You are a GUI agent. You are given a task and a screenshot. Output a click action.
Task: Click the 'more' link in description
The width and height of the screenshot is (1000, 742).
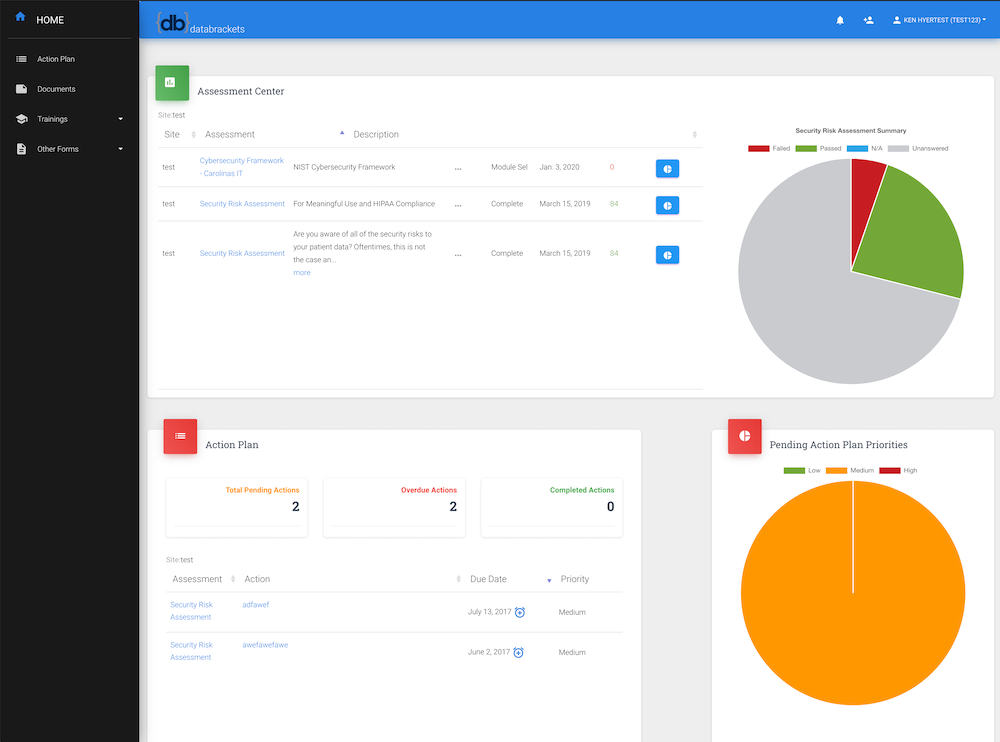coord(301,272)
